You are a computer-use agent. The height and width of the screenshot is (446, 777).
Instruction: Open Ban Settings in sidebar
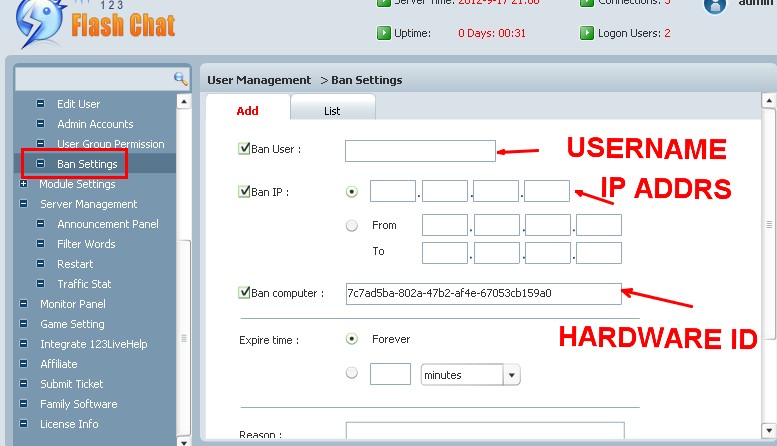(87, 164)
